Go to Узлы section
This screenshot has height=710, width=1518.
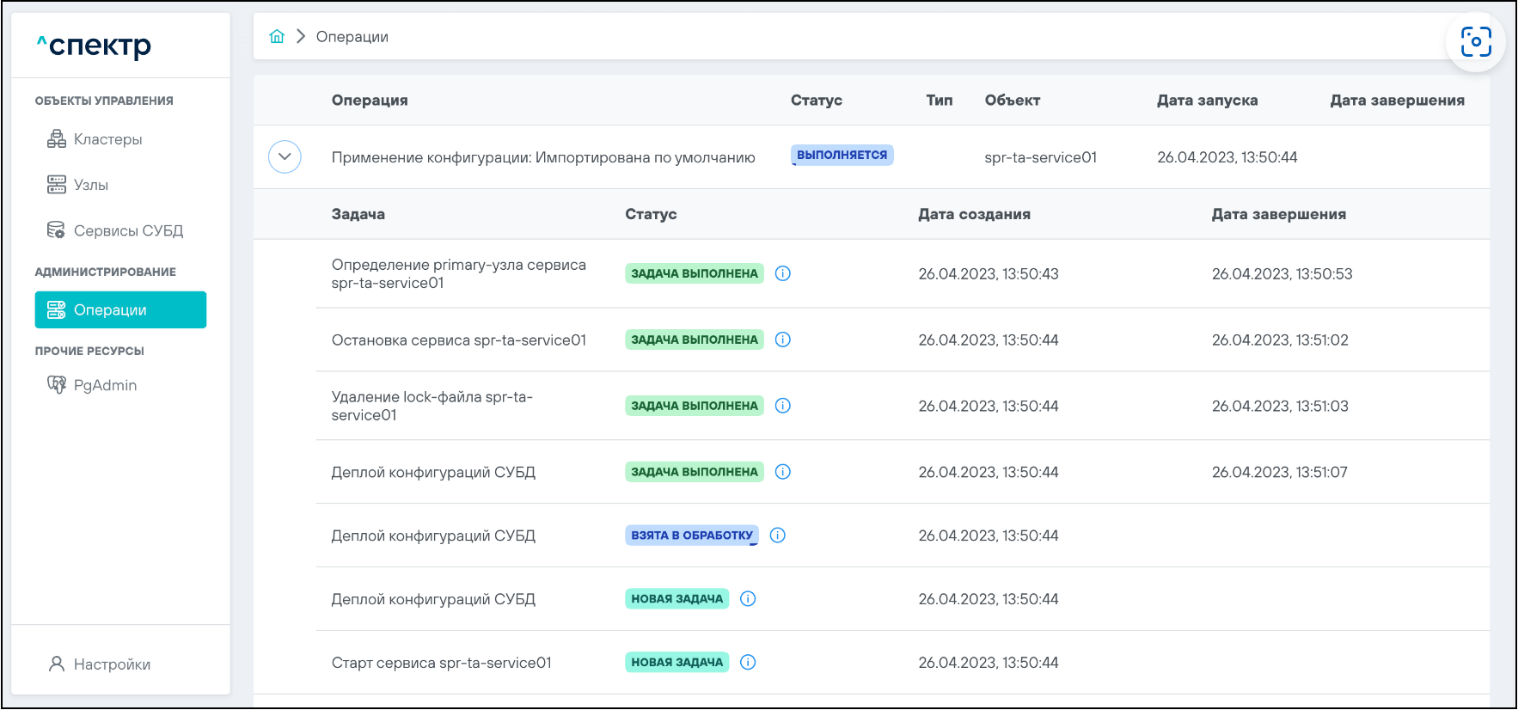point(91,185)
